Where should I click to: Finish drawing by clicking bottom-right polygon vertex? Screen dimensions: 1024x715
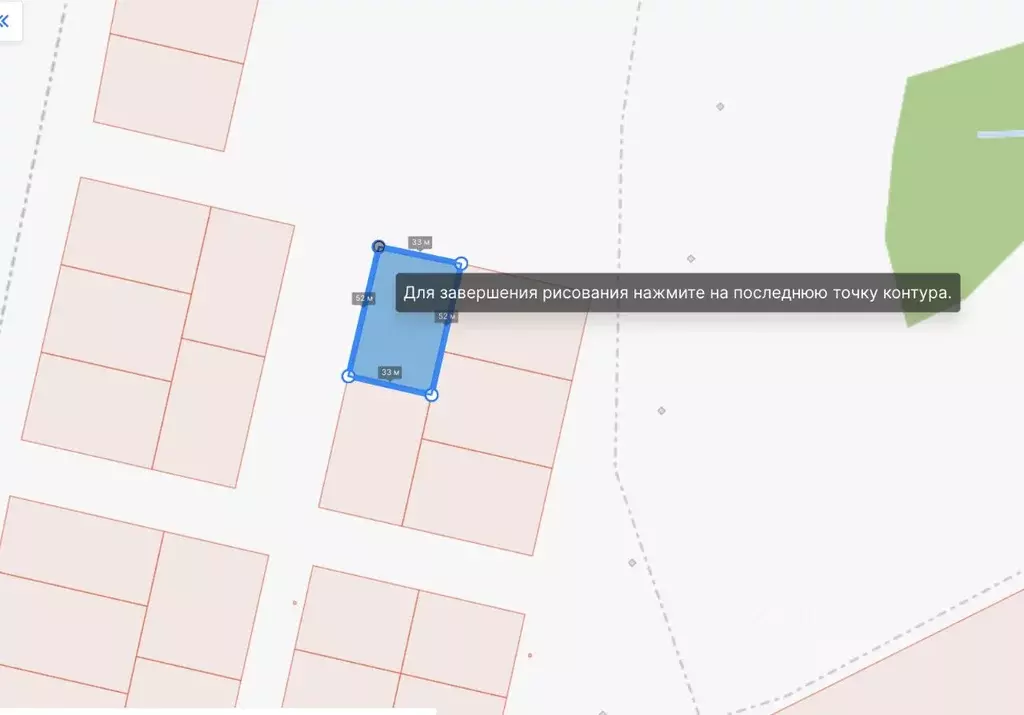click(x=431, y=395)
